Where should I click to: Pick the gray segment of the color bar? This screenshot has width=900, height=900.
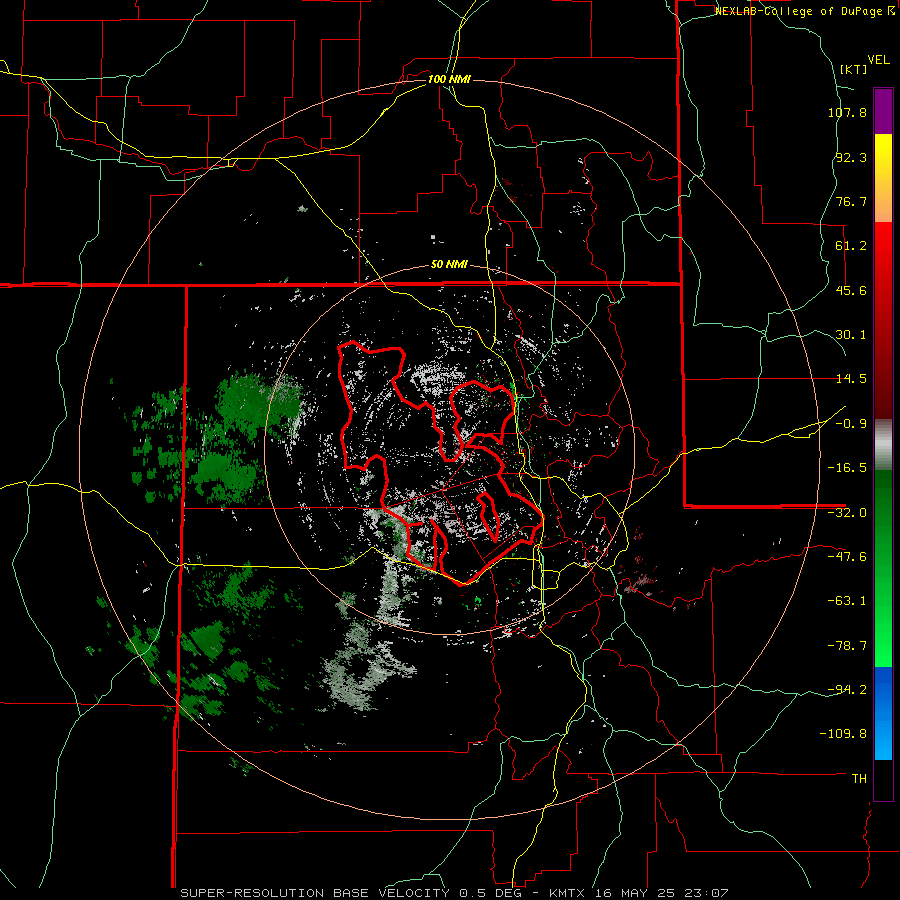tap(883, 445)
